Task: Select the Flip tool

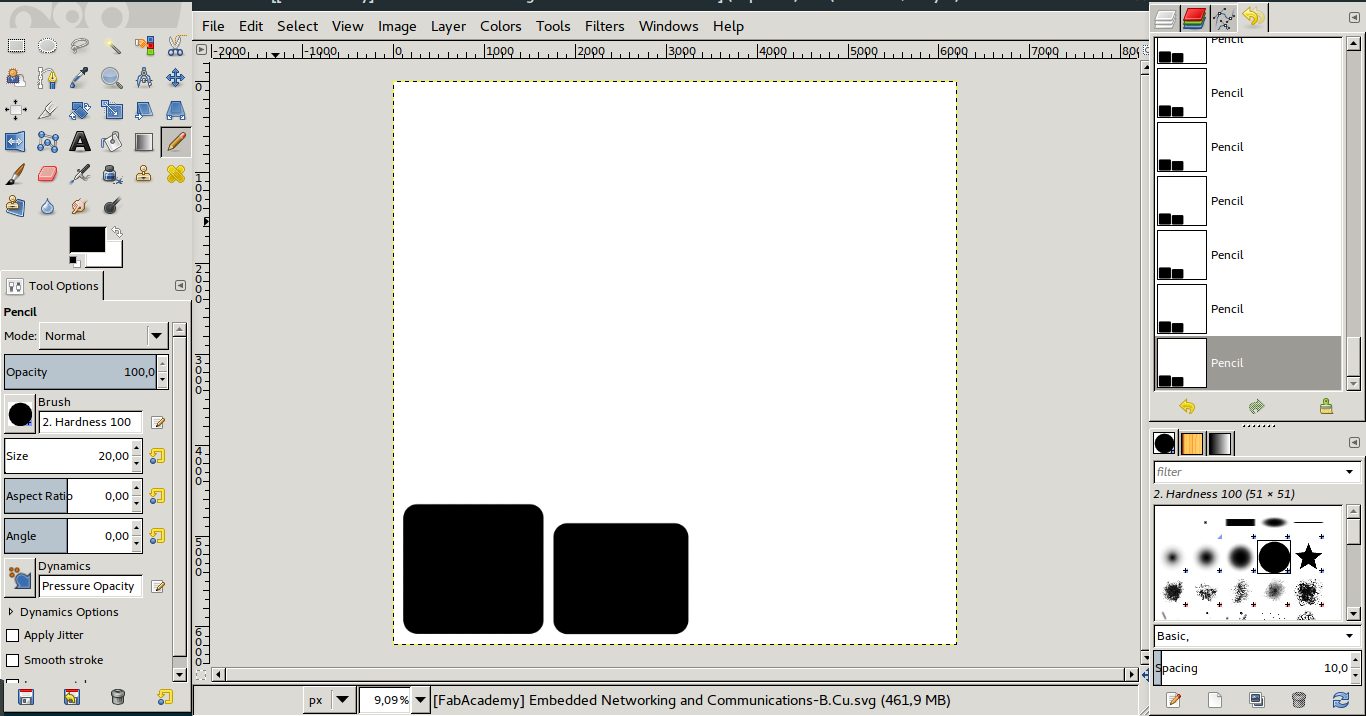Action: [x=16, y=142]
